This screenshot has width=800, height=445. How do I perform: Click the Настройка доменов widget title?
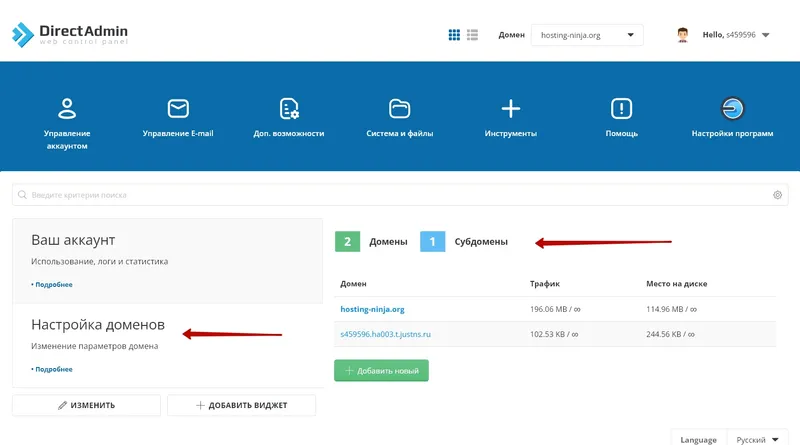coord(98,325)
